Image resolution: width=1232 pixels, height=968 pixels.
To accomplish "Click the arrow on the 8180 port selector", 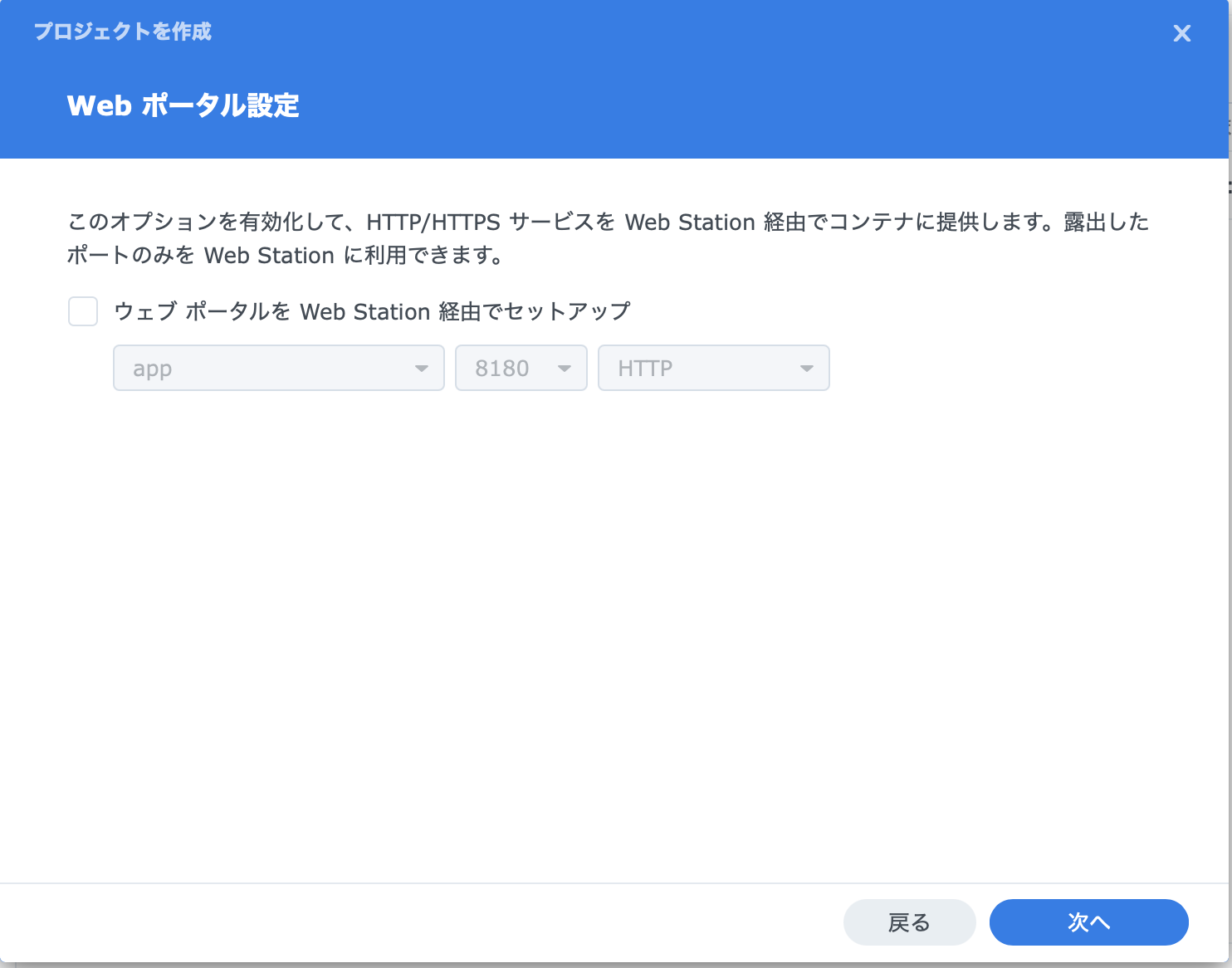I will point(565,368).
